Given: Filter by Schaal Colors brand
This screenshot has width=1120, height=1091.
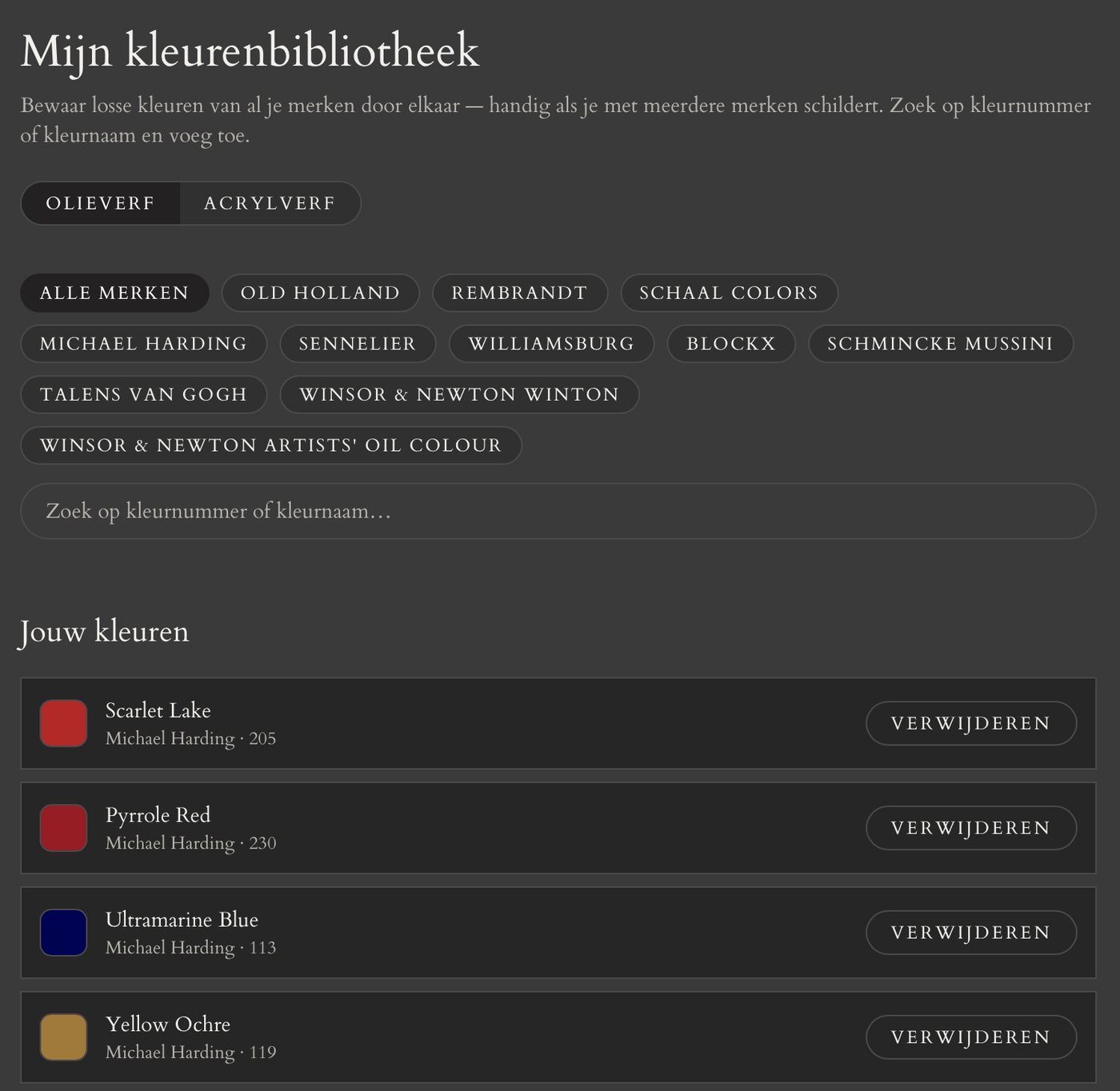Looking at the screenshot, I should click(x=729, y=293).
